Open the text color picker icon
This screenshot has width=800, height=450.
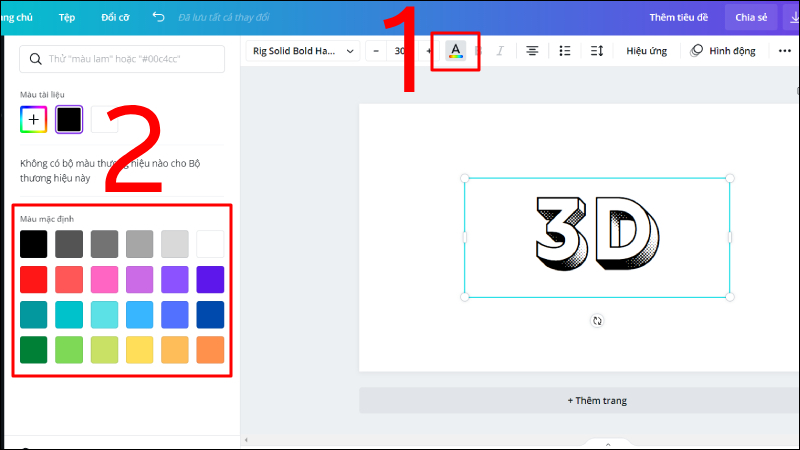coord(456,51)
